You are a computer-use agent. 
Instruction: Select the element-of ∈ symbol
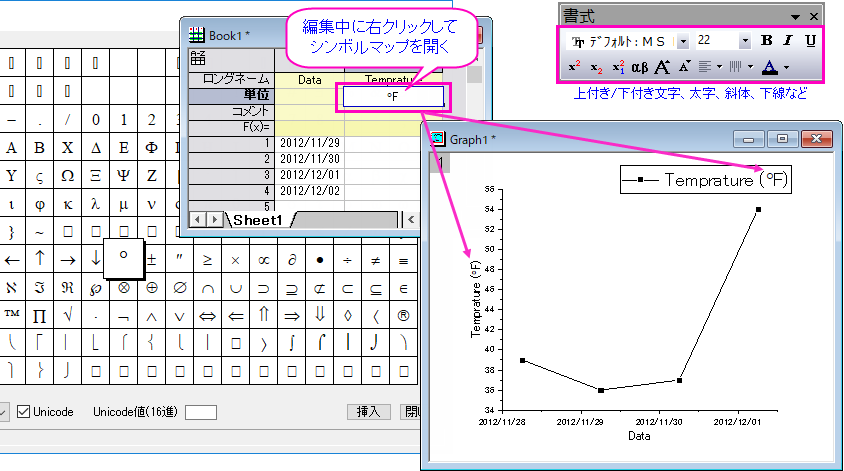click(x=403, y=288)
